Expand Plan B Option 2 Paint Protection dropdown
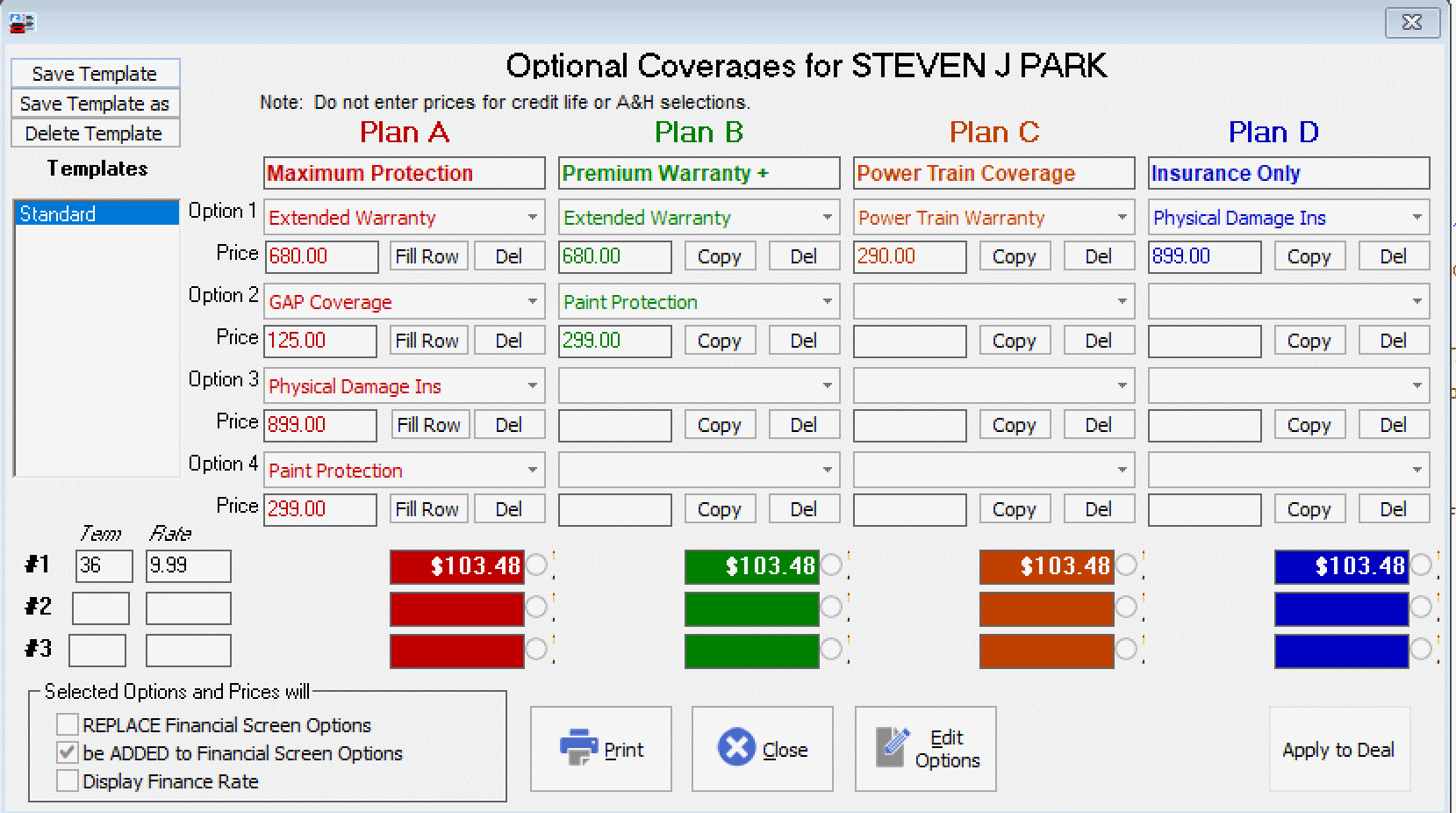The width and height of the screenshot is (1456, 813). (x=827, y=301)
